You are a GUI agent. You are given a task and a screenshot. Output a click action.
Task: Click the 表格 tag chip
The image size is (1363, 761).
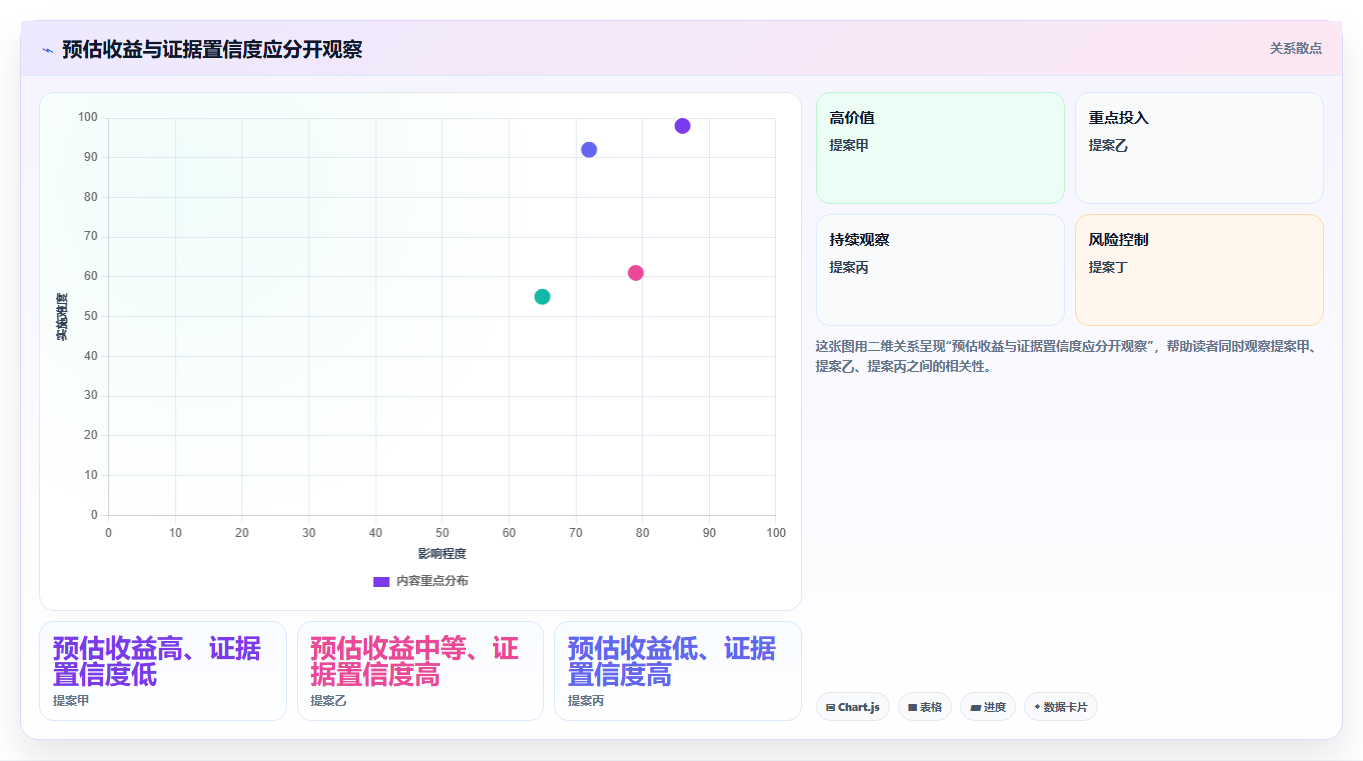[x=925, y=707]
